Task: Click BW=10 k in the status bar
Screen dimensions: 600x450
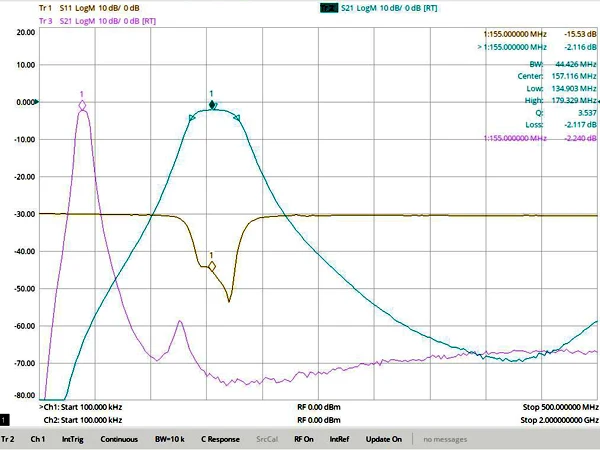Action: [x=170, y=439]
